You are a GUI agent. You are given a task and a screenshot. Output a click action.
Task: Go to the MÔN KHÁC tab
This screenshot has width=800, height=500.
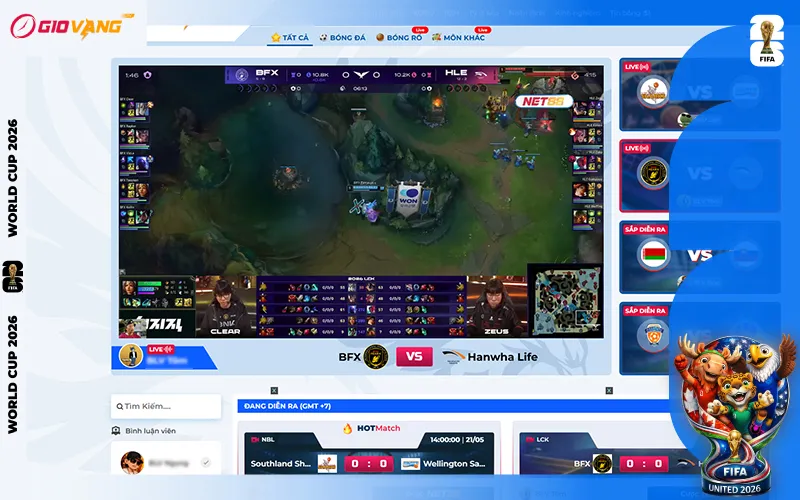[x=458, y=37]
